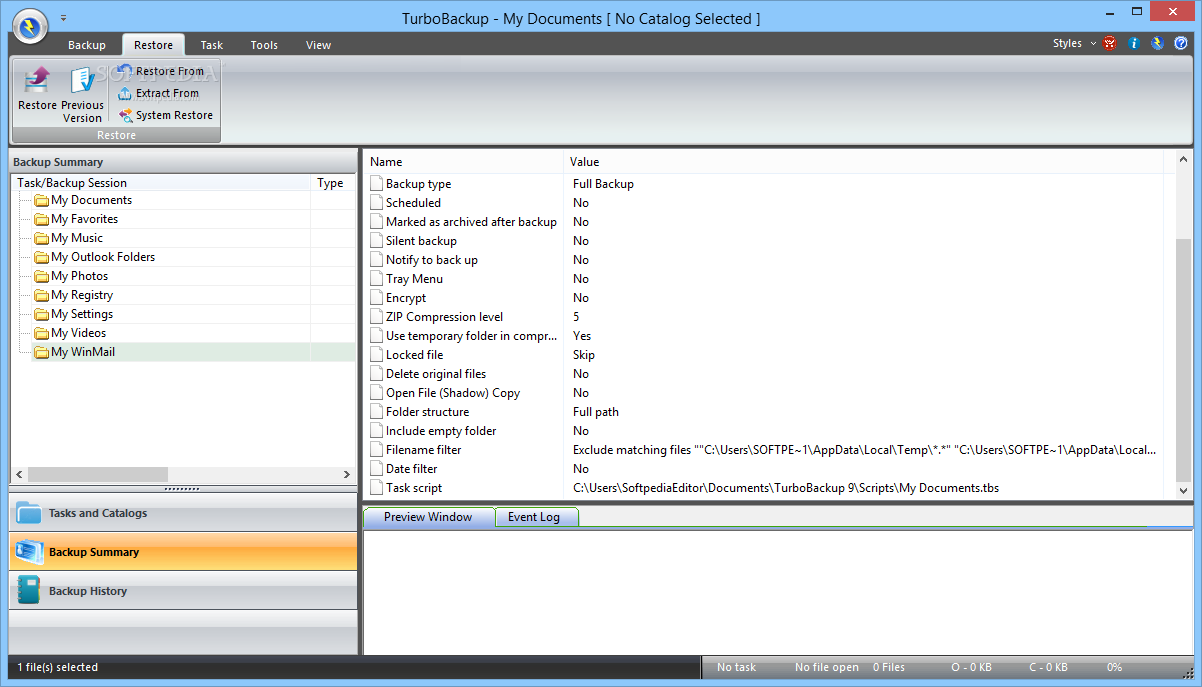Select the My Favorites folder icon
The image size is (1202, 687).
click(x=42, y=219)
